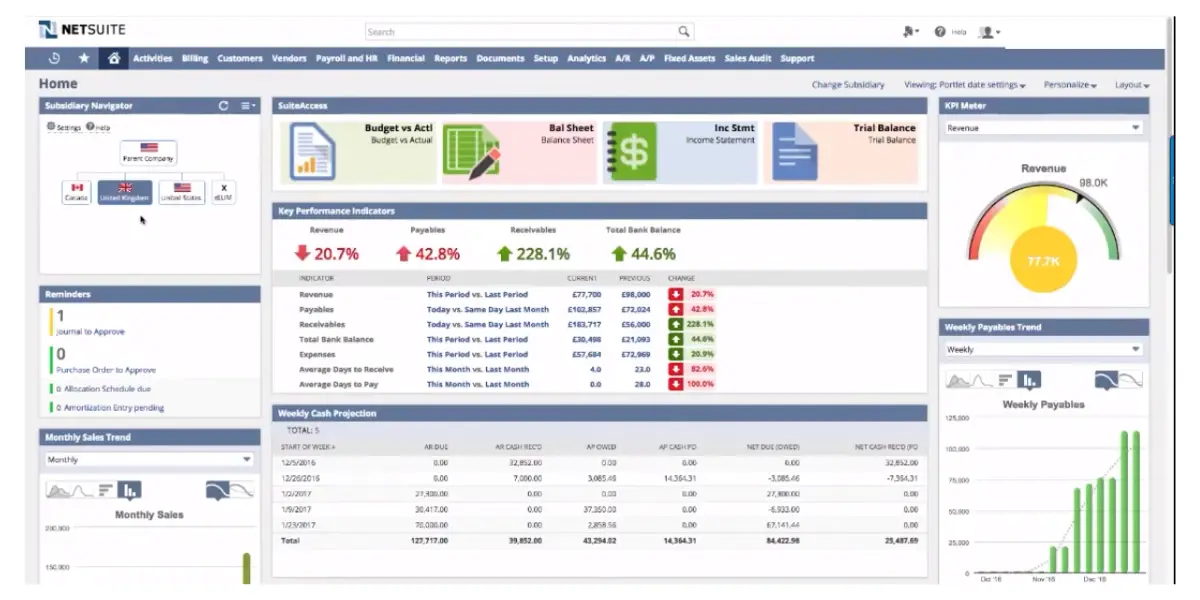Select the United Kingdom subsidiary node
1200x600 pixels.
pos(125,192)
